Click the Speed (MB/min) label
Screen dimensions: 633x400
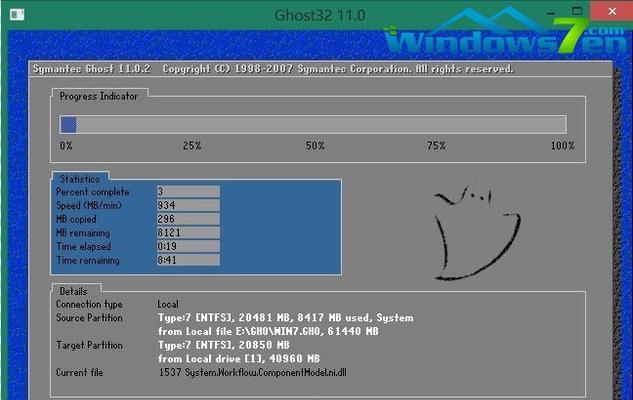click(x=88, y=205)
